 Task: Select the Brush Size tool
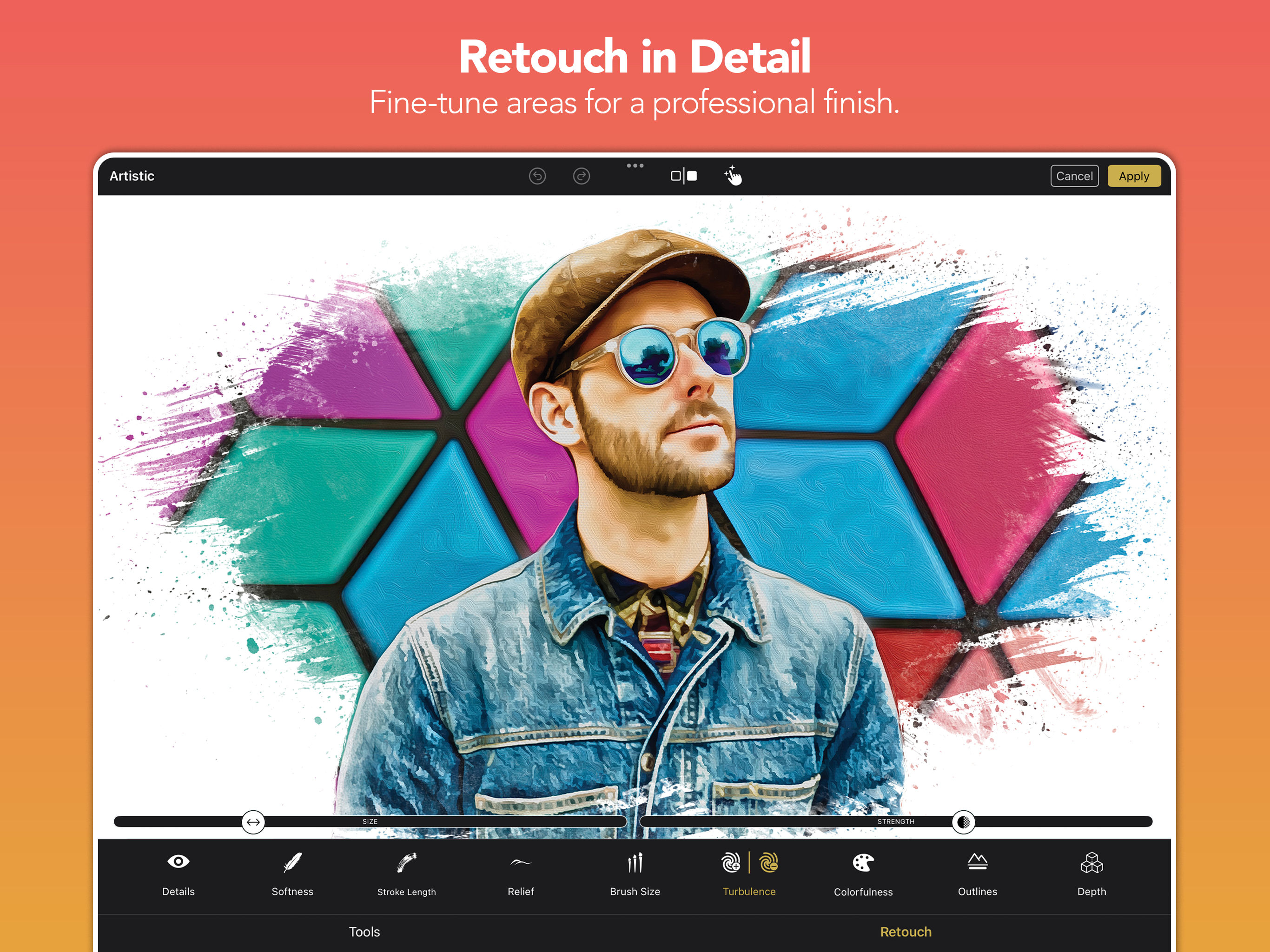[x=635, y=862]
